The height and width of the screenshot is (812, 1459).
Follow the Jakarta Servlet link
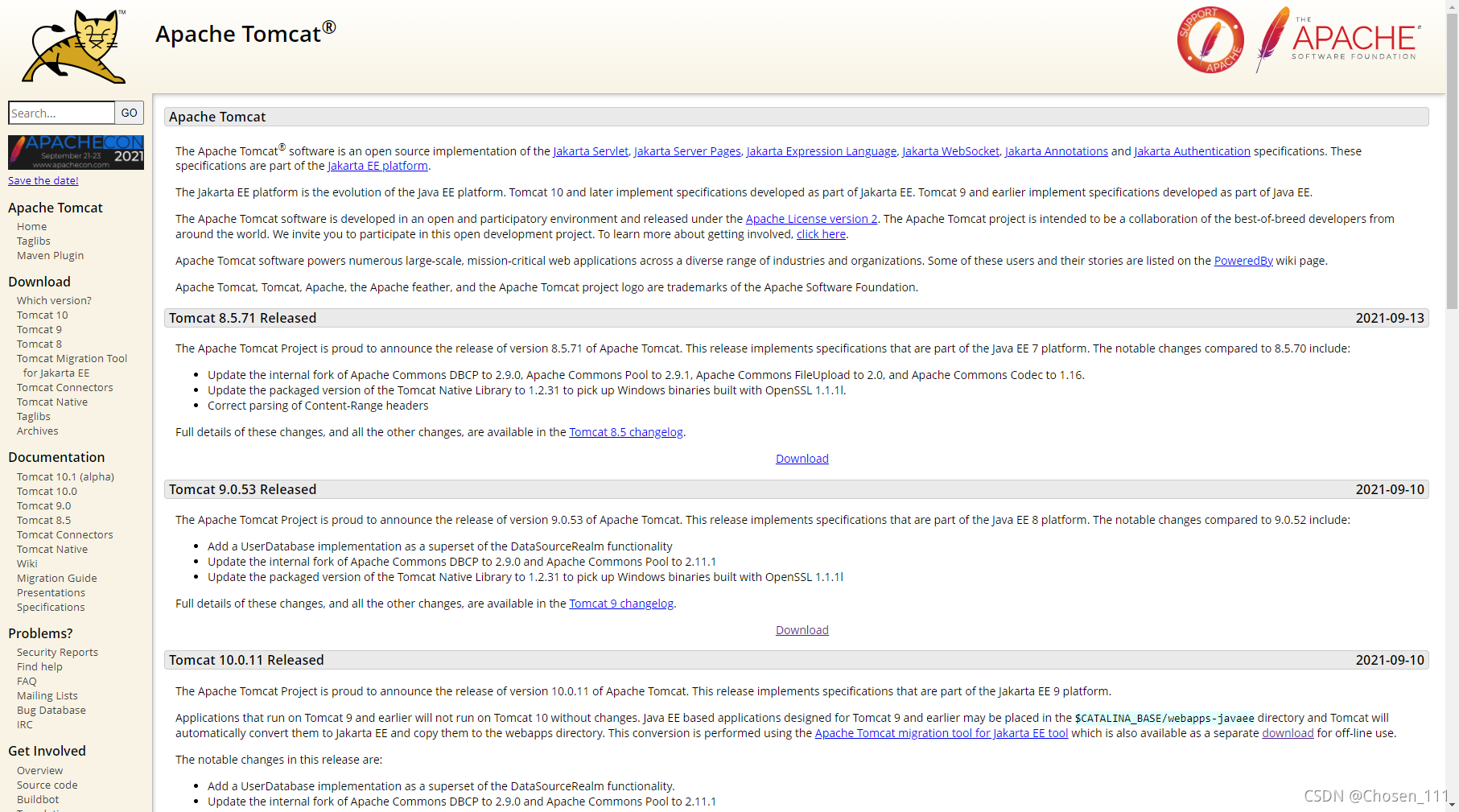coord(591,151)
